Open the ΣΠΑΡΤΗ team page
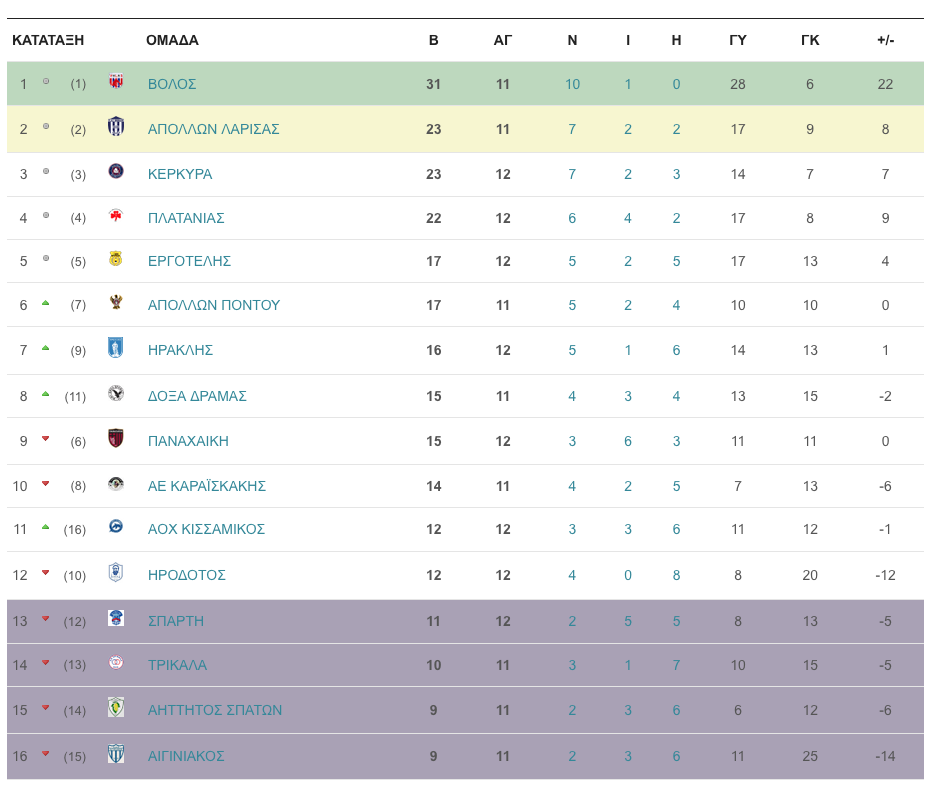 [176, 621]
